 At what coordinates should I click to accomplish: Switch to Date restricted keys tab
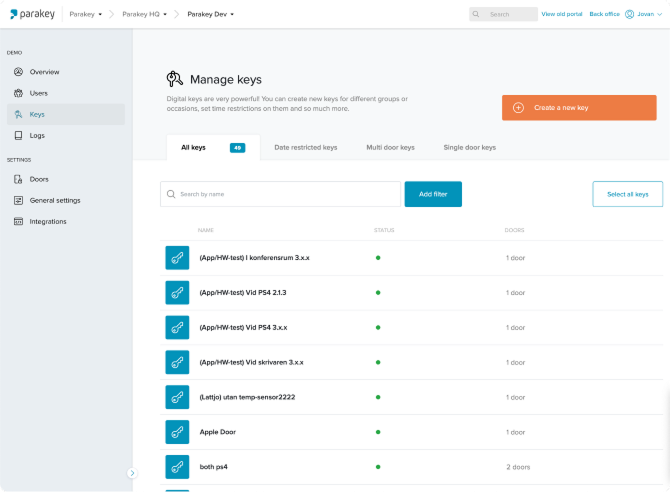(306, 147)
